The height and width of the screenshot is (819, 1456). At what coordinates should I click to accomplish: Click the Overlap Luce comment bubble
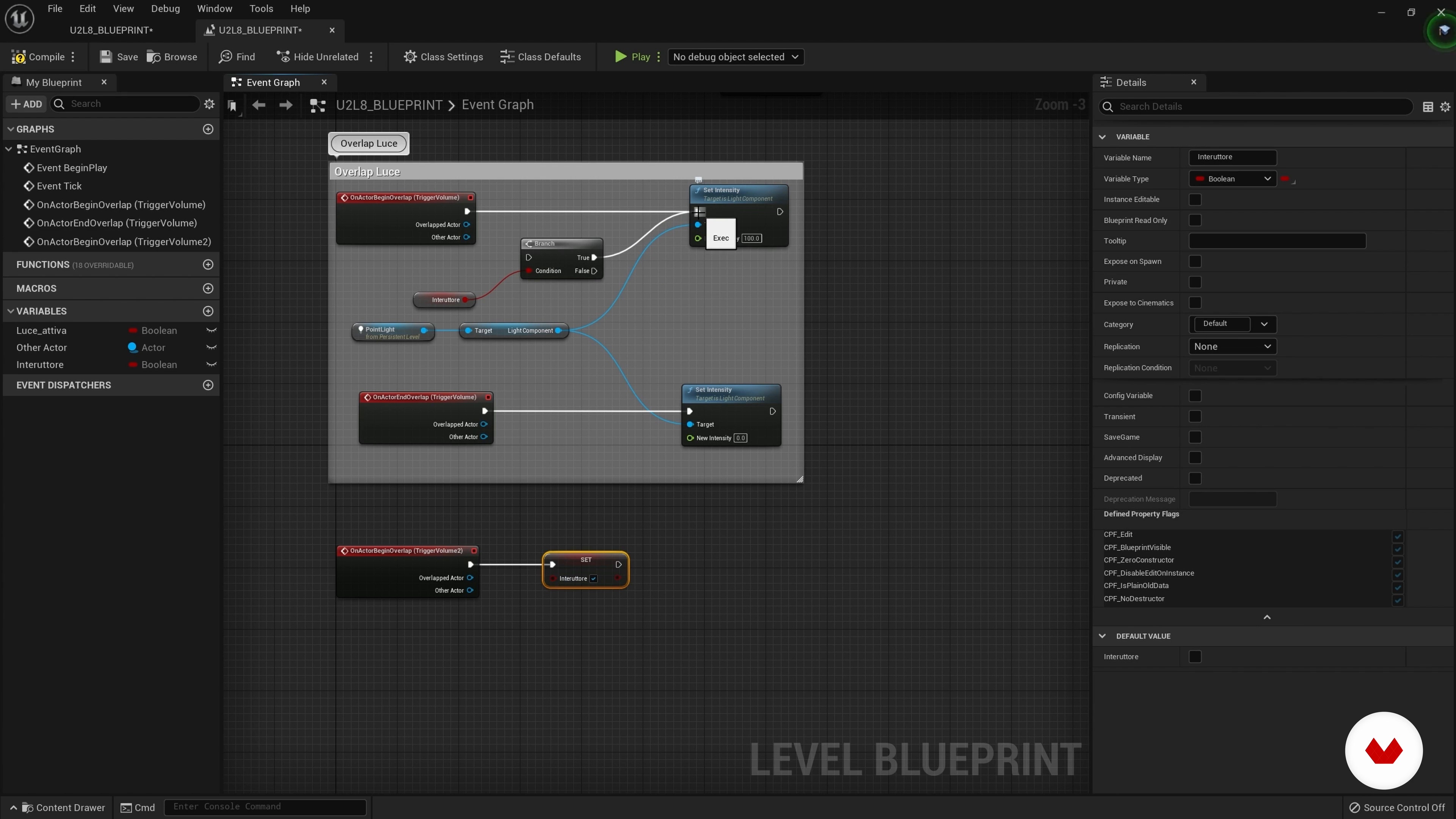tap(369, 144)
